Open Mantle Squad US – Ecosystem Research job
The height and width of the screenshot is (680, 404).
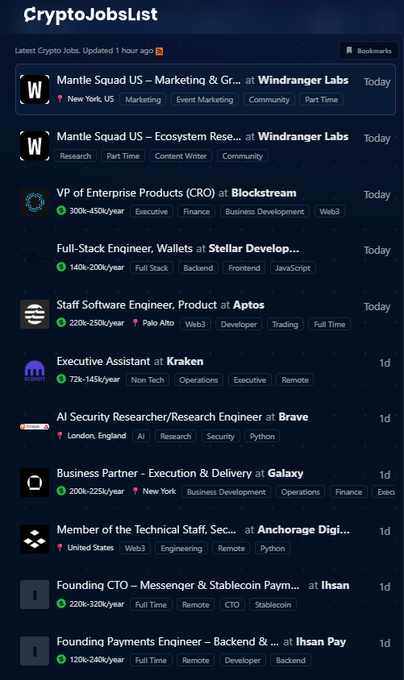149,137
